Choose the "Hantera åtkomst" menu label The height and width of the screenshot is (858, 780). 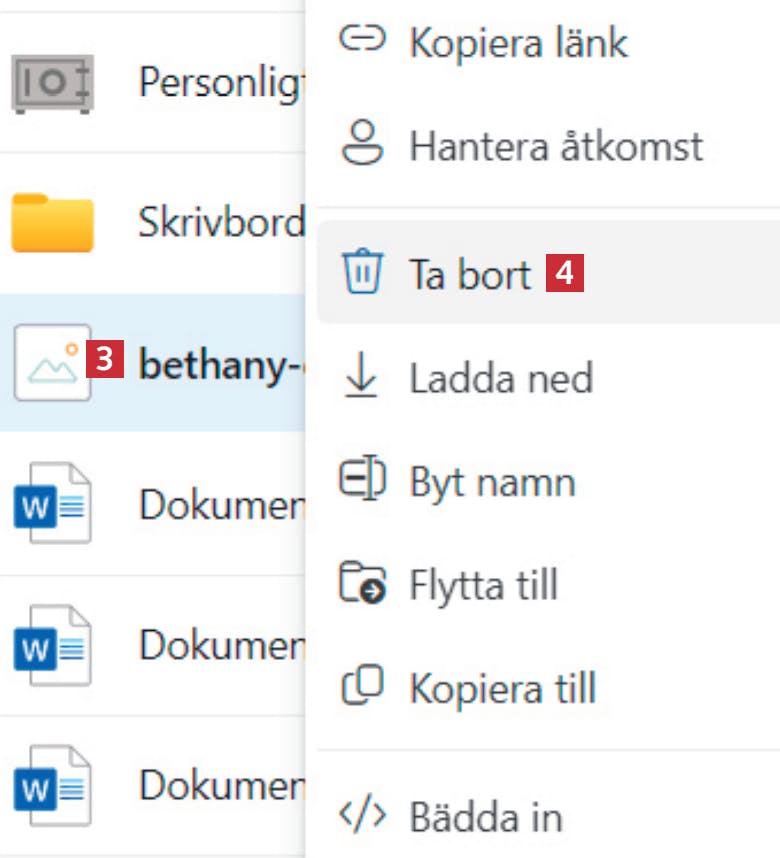click(556, 146)
